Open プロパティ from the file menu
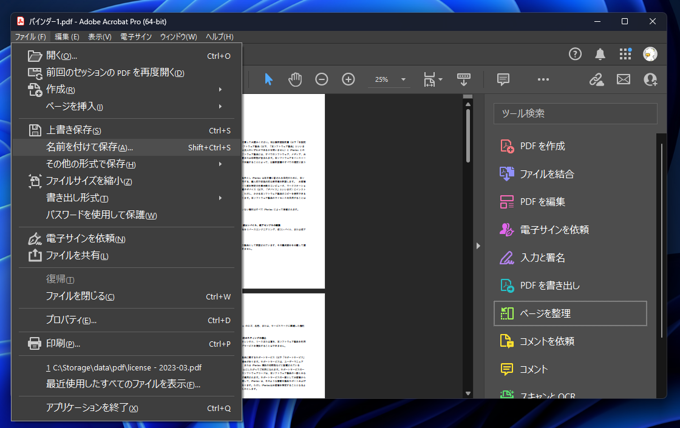 [127, 320]
